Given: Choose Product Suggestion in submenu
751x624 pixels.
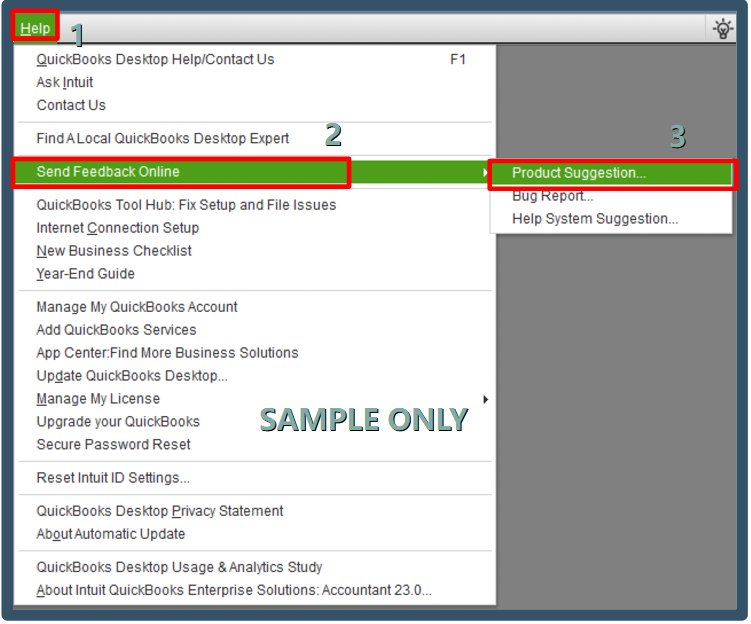Looking at the screenshot, I should coord(611,173).
